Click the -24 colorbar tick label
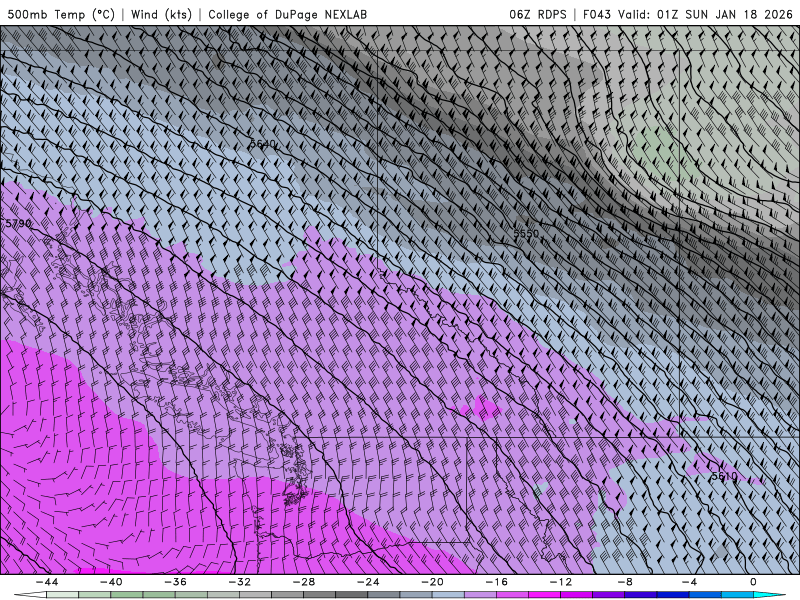 pos(368,582)
